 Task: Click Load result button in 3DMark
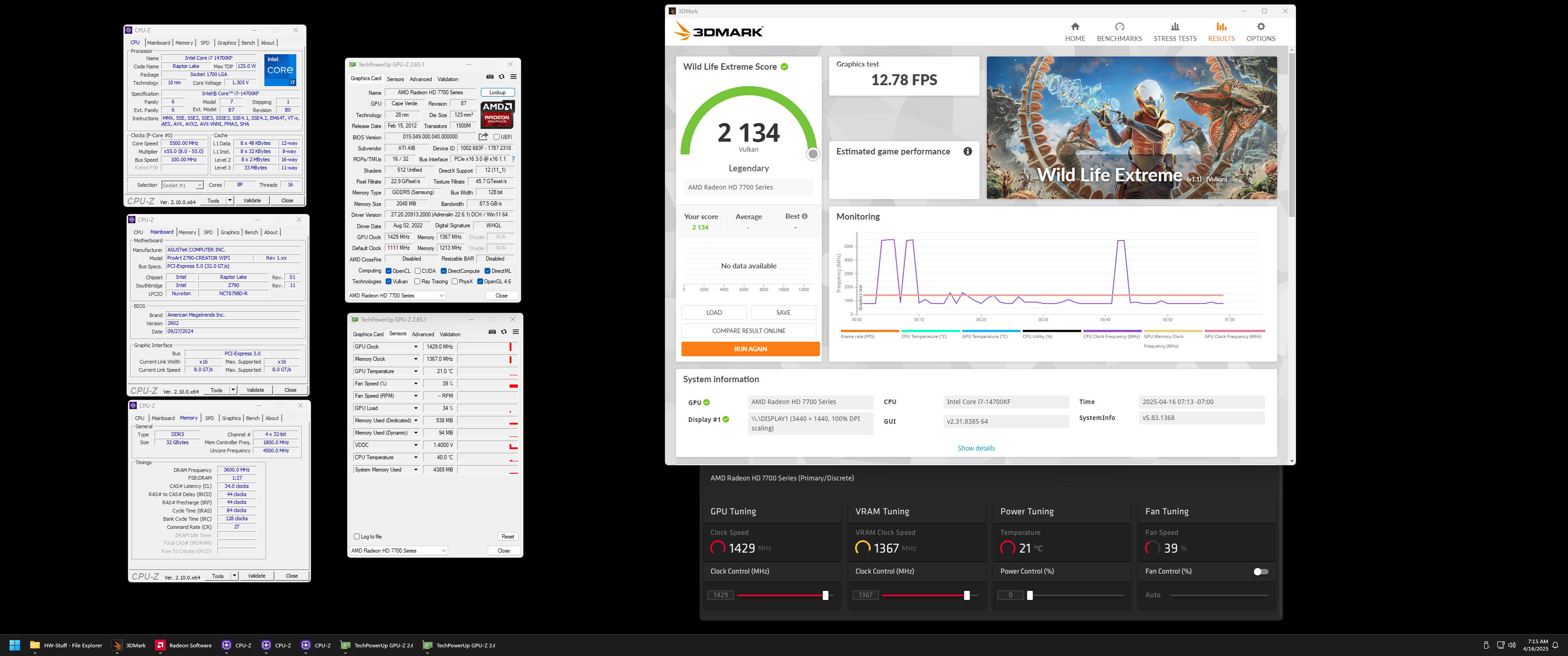point(714,312)
